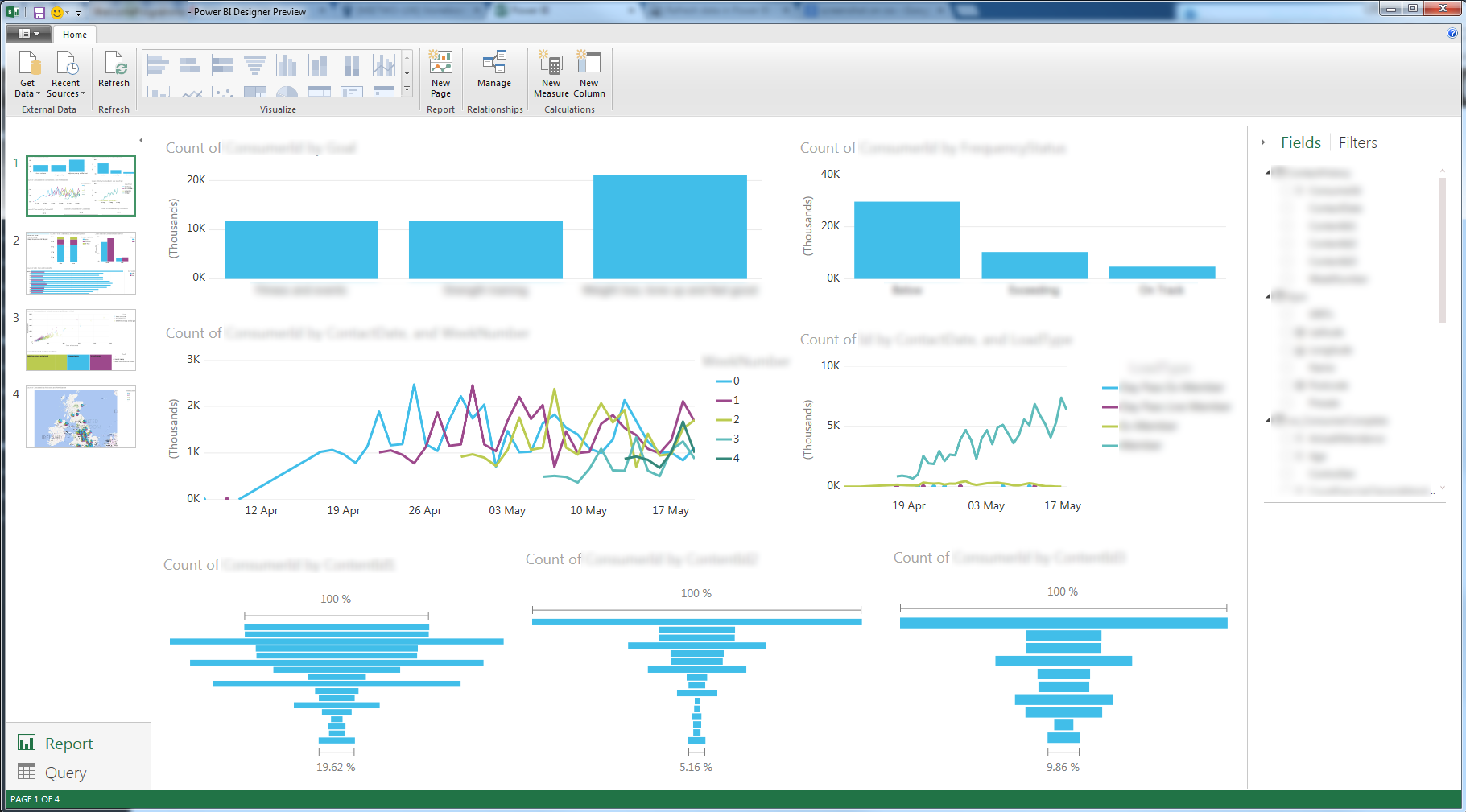Click the 26 Apr axis label
The image size is (1466, 812).
[425, 510]
